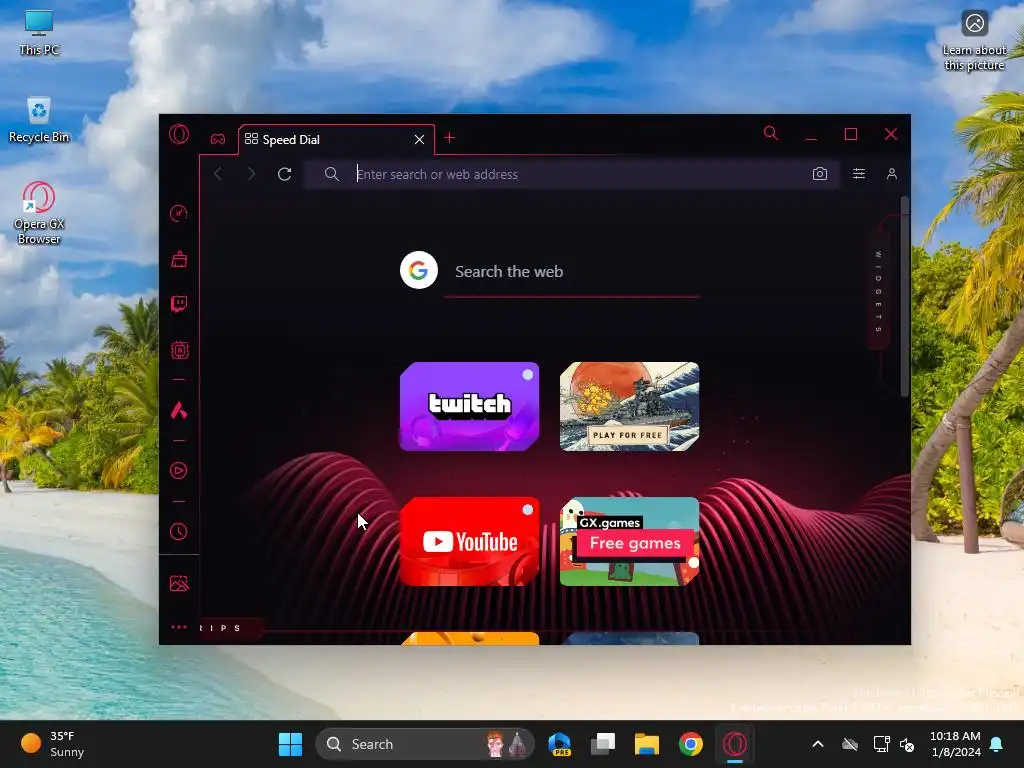The image size is (1024, 768).
Task: Expand the Widgets side panel
Action: [878, 291]
